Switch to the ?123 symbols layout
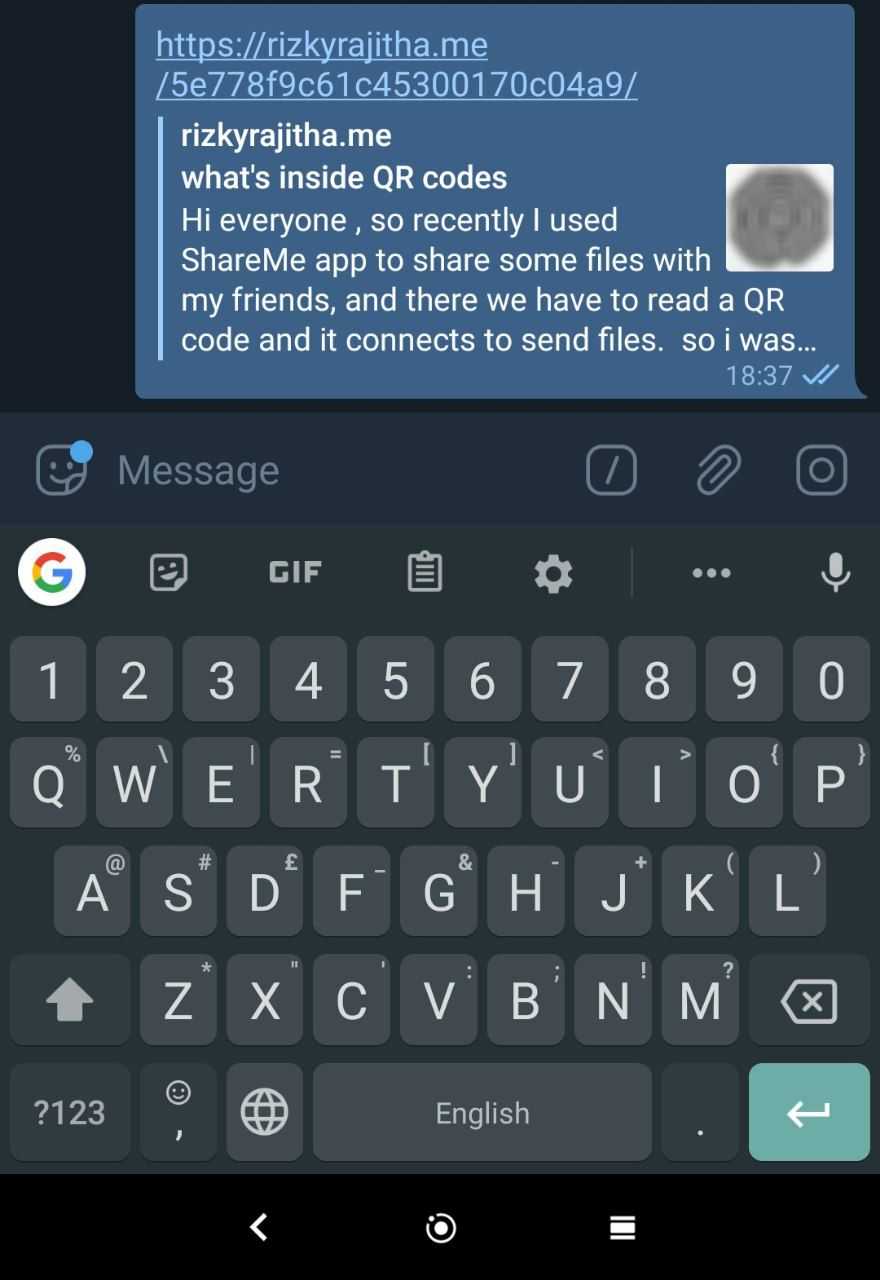 pos(70,1112)
